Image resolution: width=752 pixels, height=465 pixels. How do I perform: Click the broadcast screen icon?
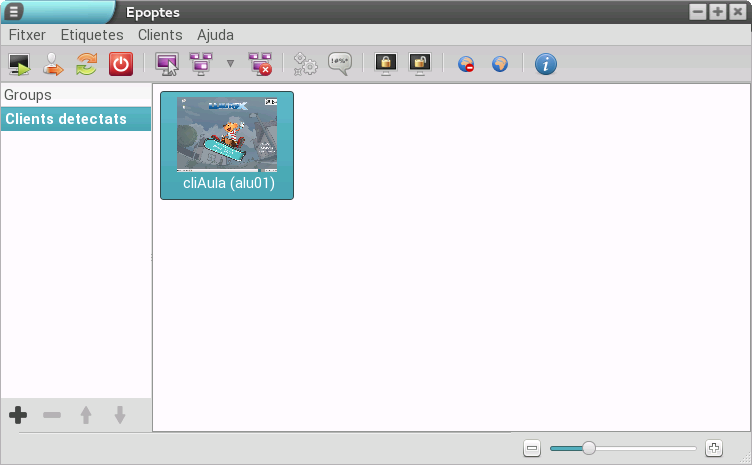200,64
